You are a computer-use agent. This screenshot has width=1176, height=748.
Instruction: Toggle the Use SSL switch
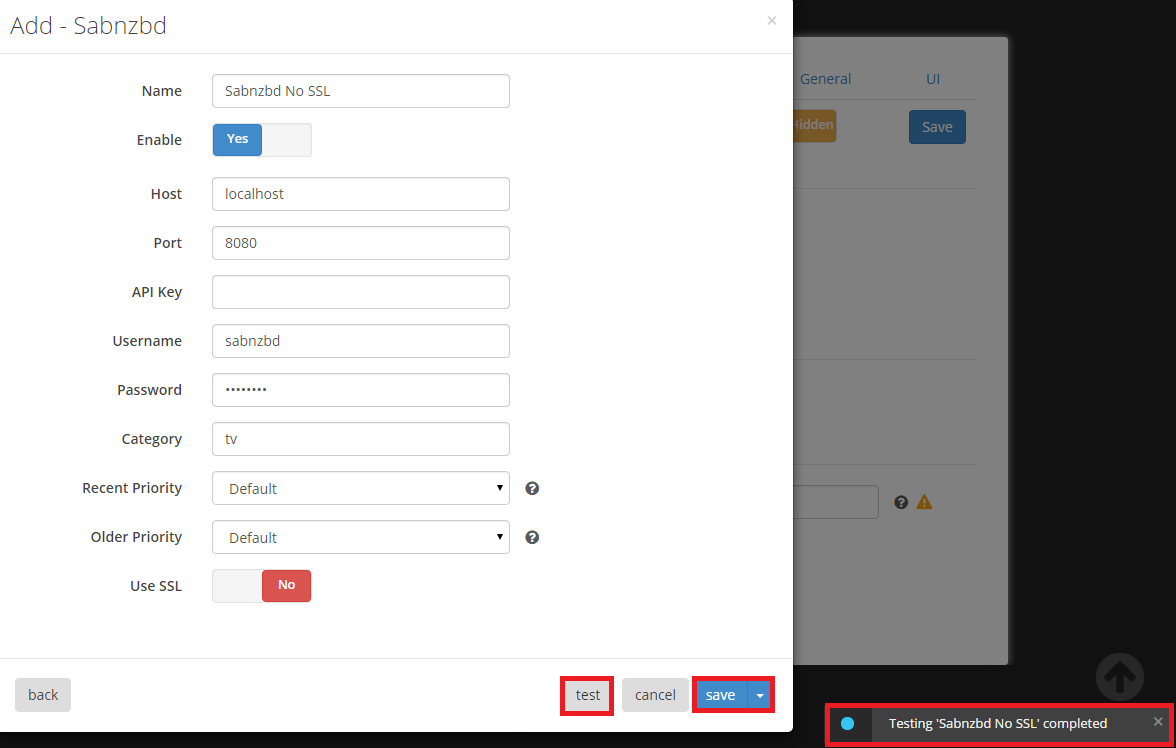pos(261,586)
